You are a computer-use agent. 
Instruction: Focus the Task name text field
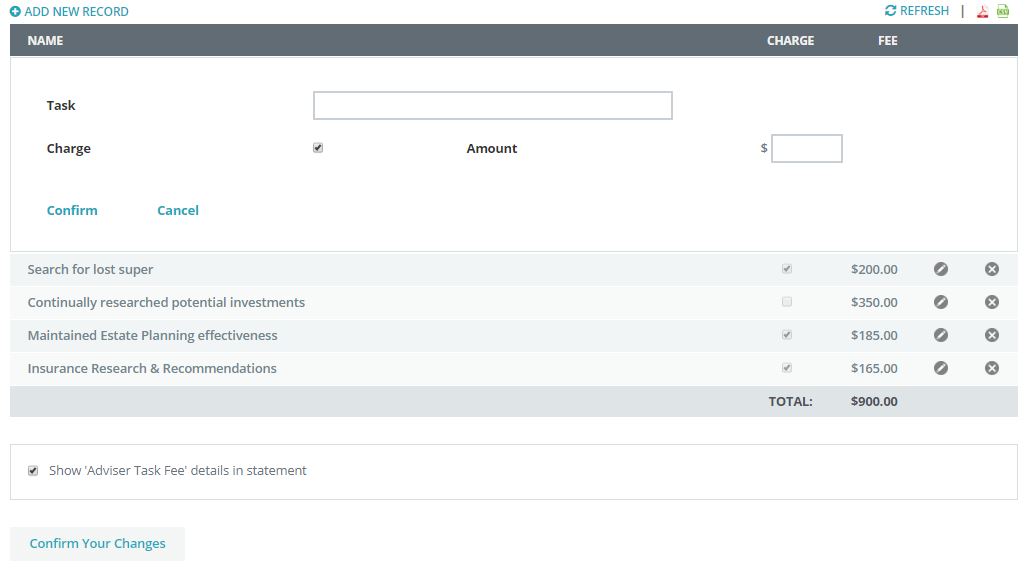[492, 106]
